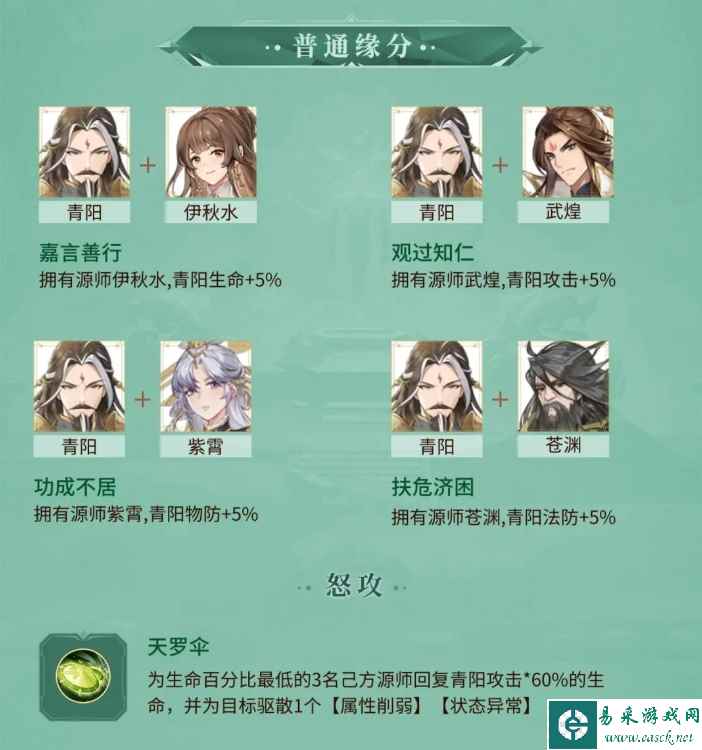
Task: Select 伊秋水 character portrait
Action: 211,152
